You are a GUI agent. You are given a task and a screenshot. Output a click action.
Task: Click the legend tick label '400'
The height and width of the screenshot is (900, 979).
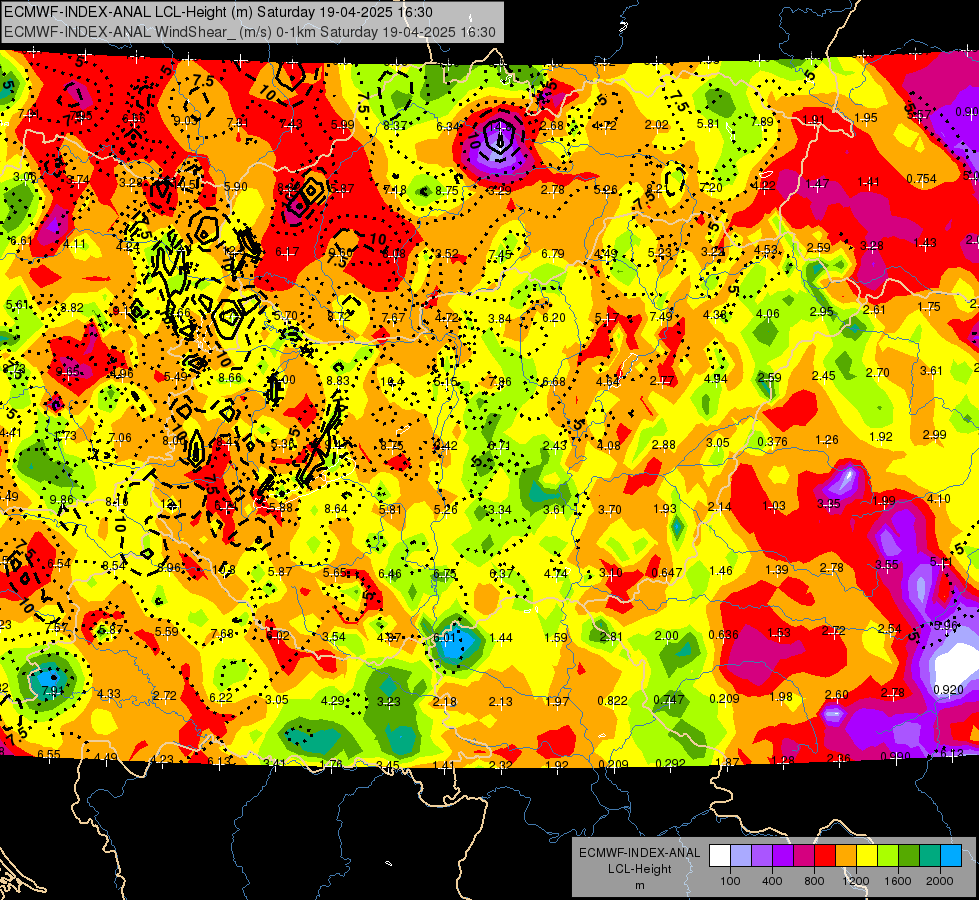pyautogui.click(x=772, y=881)
